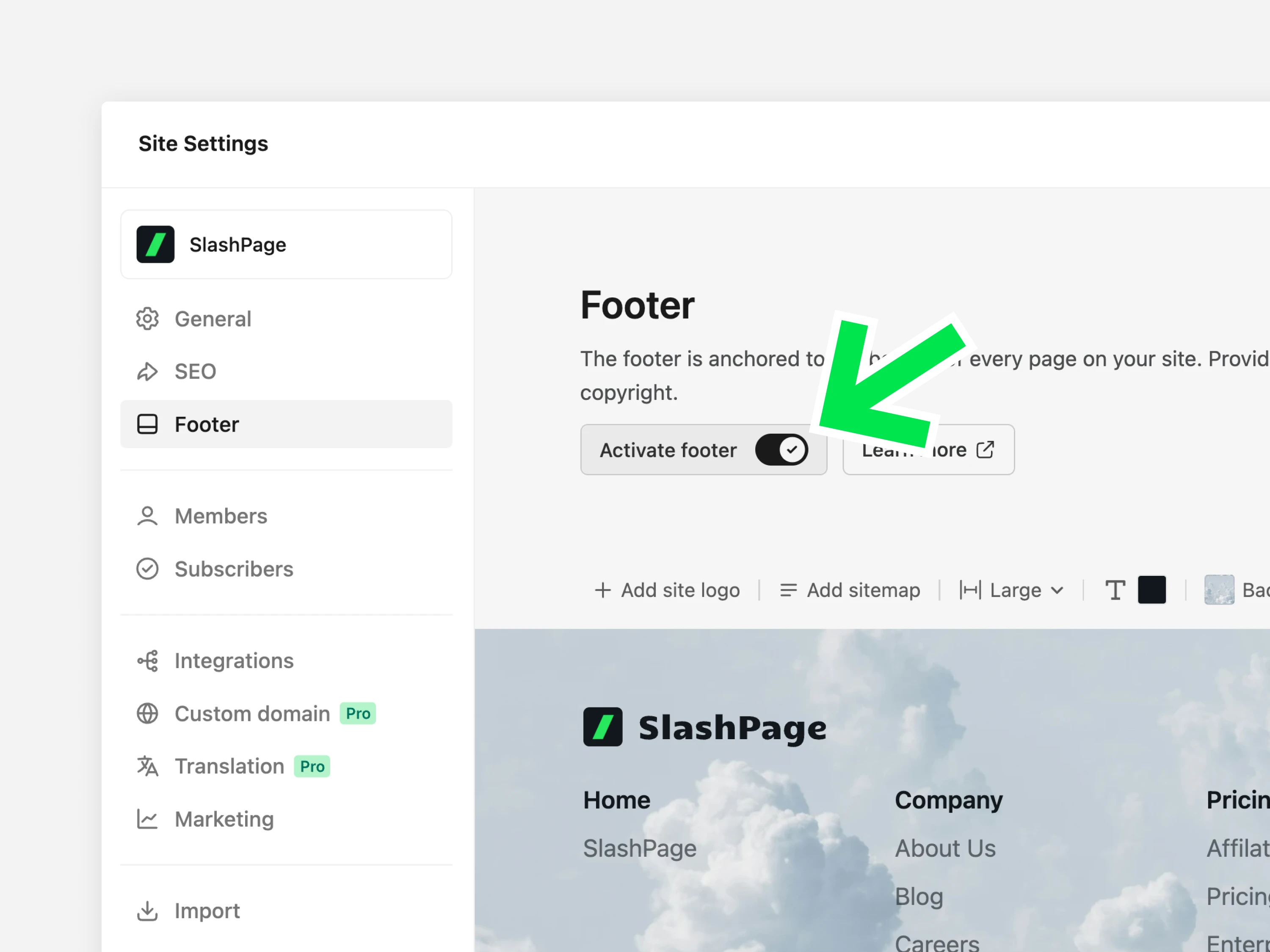This screenshot has width=1270, height=952.
Task: Open the Large width dropdown
Action: coord(1012,590)
